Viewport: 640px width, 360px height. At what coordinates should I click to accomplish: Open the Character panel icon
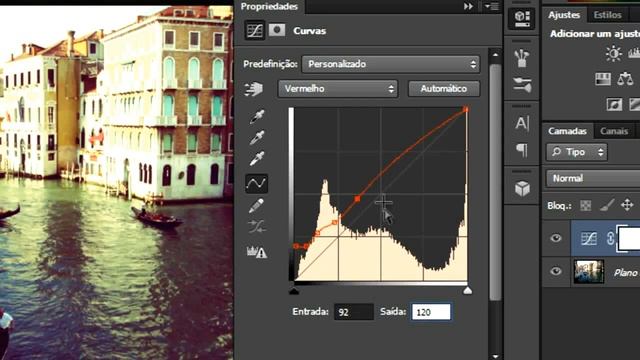522,123
